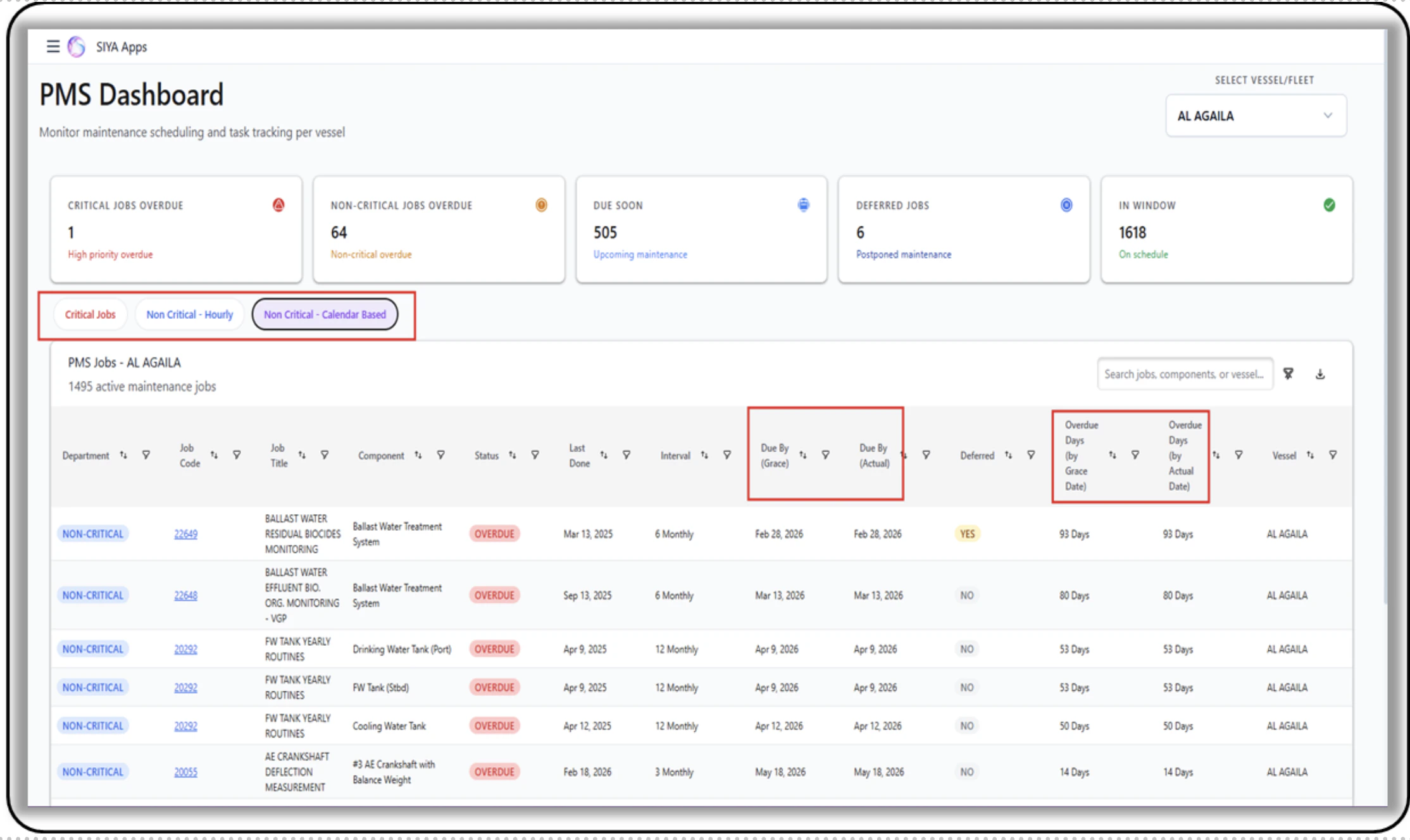This screenshot has width=1410, height=840.
Task: Switch to Non Critical - Hourly tab
Action: tap(190, 314)
